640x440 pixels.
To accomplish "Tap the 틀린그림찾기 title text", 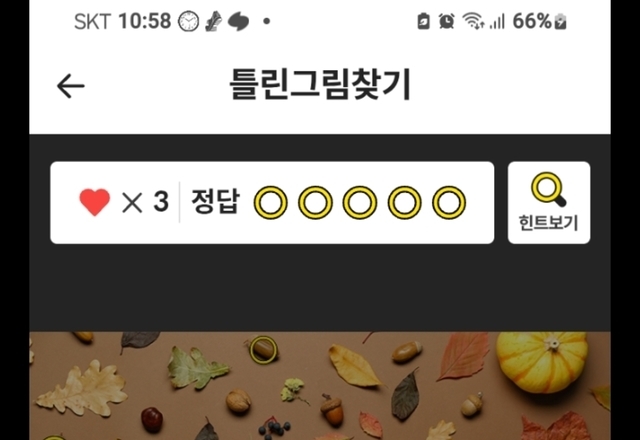I will click(x=320, y=85).
